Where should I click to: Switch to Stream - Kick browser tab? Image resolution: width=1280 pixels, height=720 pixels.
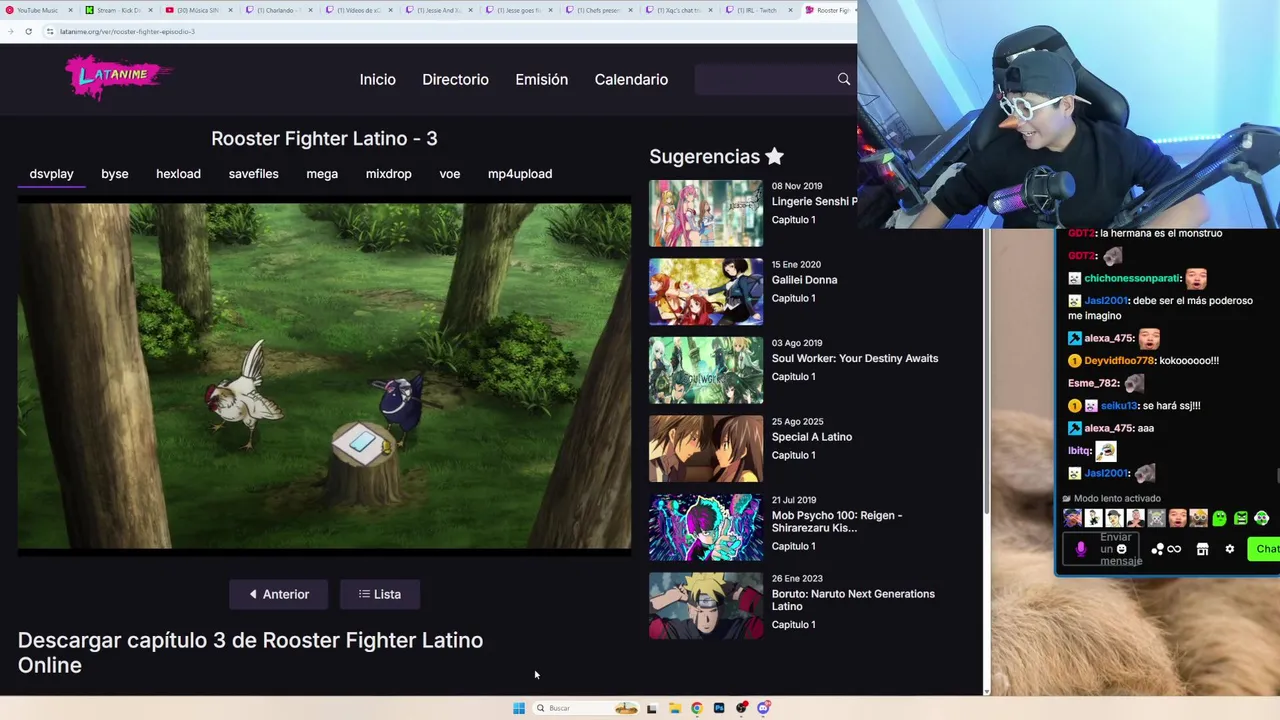point(118,10)
